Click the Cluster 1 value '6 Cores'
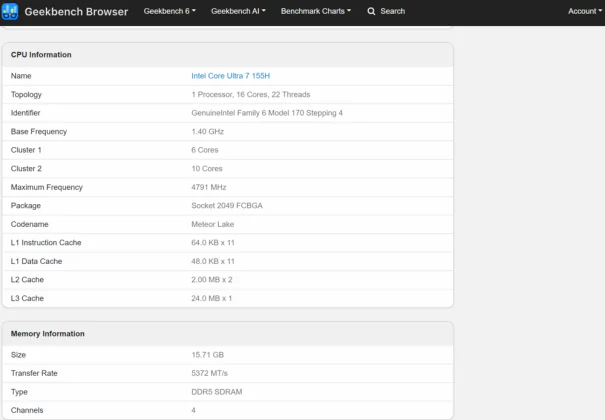The image size is (605, 420). [205, 150]
